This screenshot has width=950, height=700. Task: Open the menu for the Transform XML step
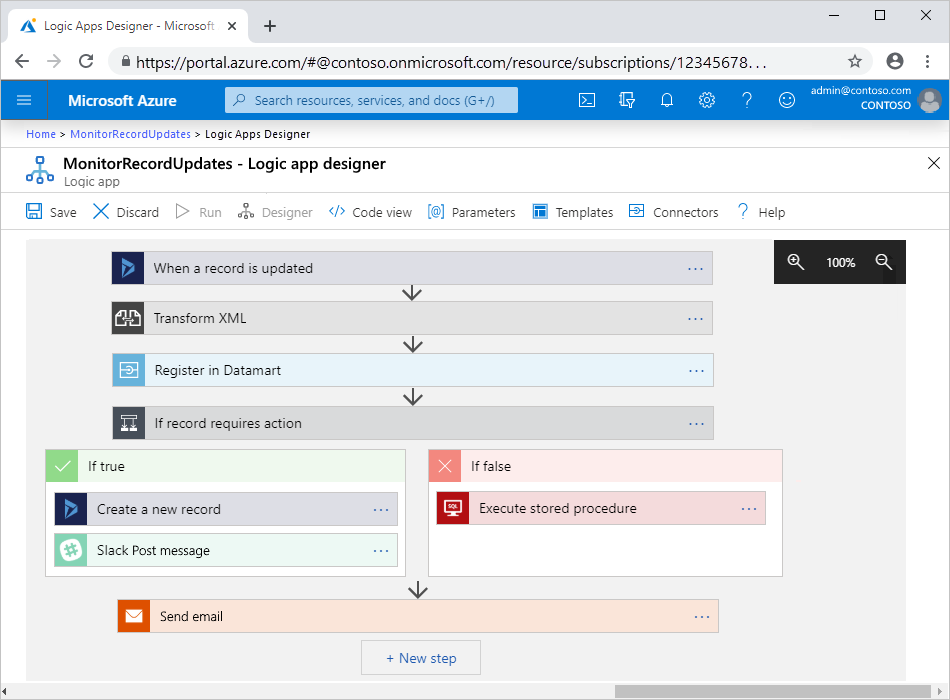pos(696,318)
